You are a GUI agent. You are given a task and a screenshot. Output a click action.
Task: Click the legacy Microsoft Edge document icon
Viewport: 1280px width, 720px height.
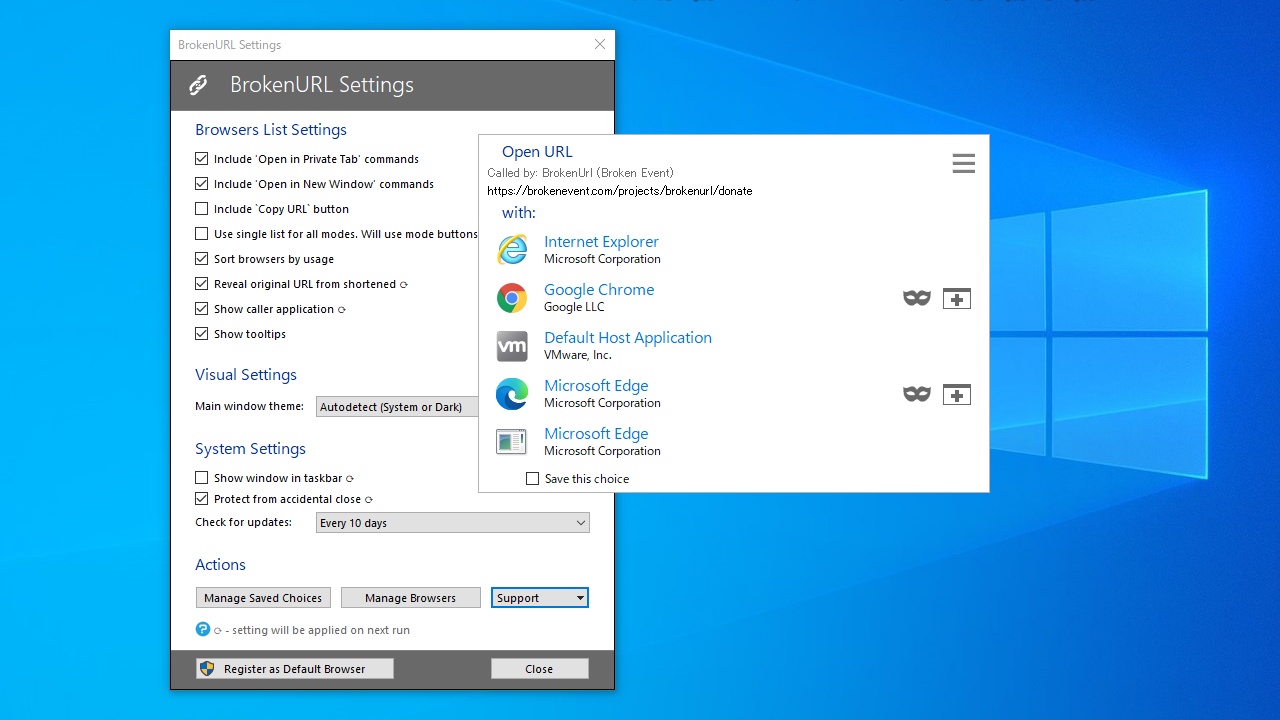(x=512, y=442)
